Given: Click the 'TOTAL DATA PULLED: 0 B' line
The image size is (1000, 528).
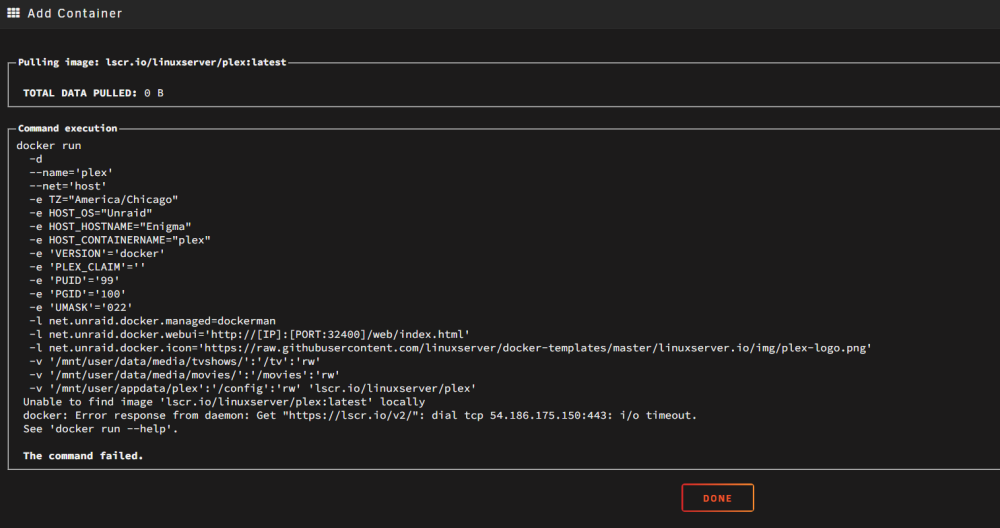Looking at the screenshot, I should tap(93, 93).
